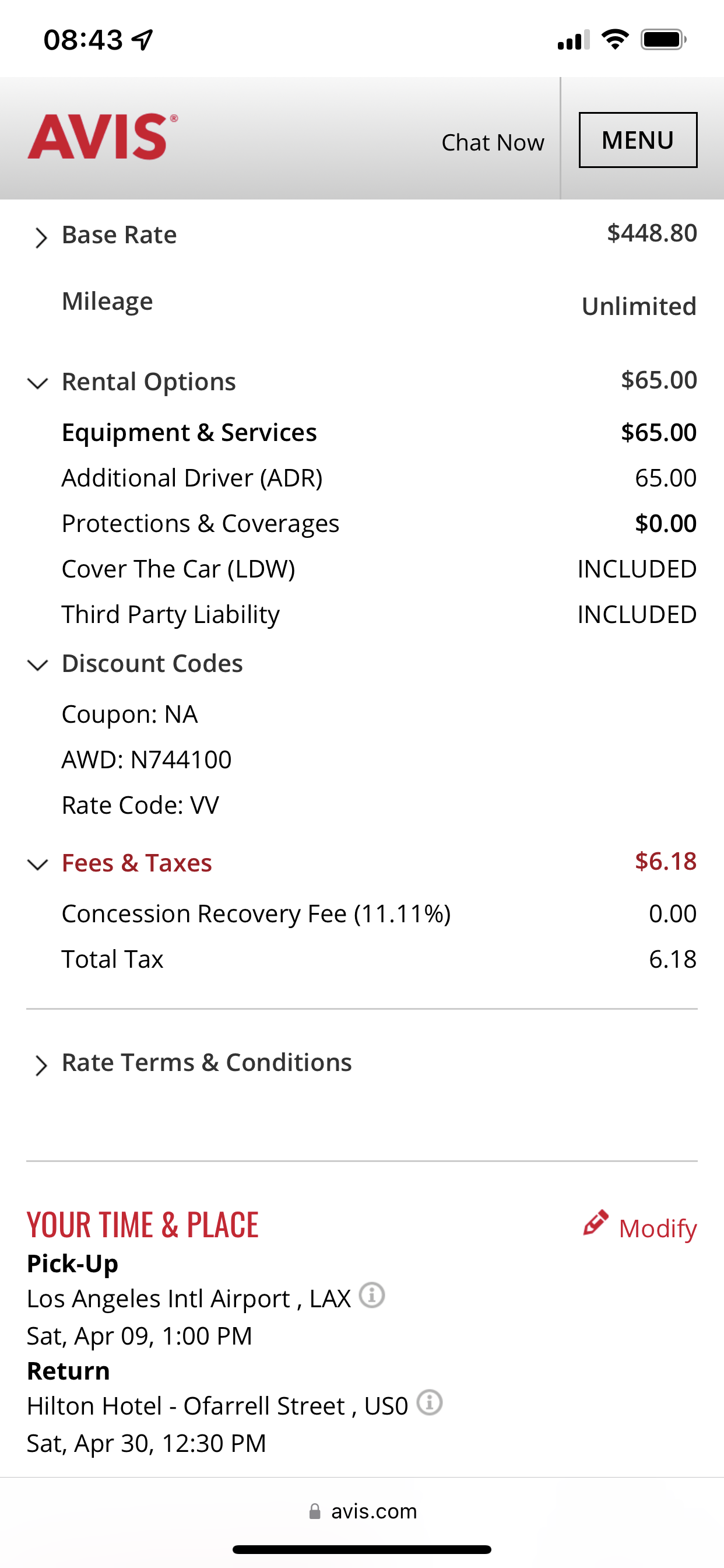Collapse the Fees & Taxes section
The image size is (724, 1568).
[x=38, y=864]
